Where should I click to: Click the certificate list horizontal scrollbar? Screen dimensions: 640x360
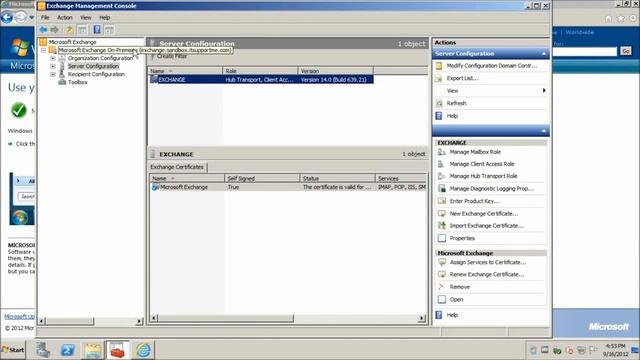coord(226,318)
